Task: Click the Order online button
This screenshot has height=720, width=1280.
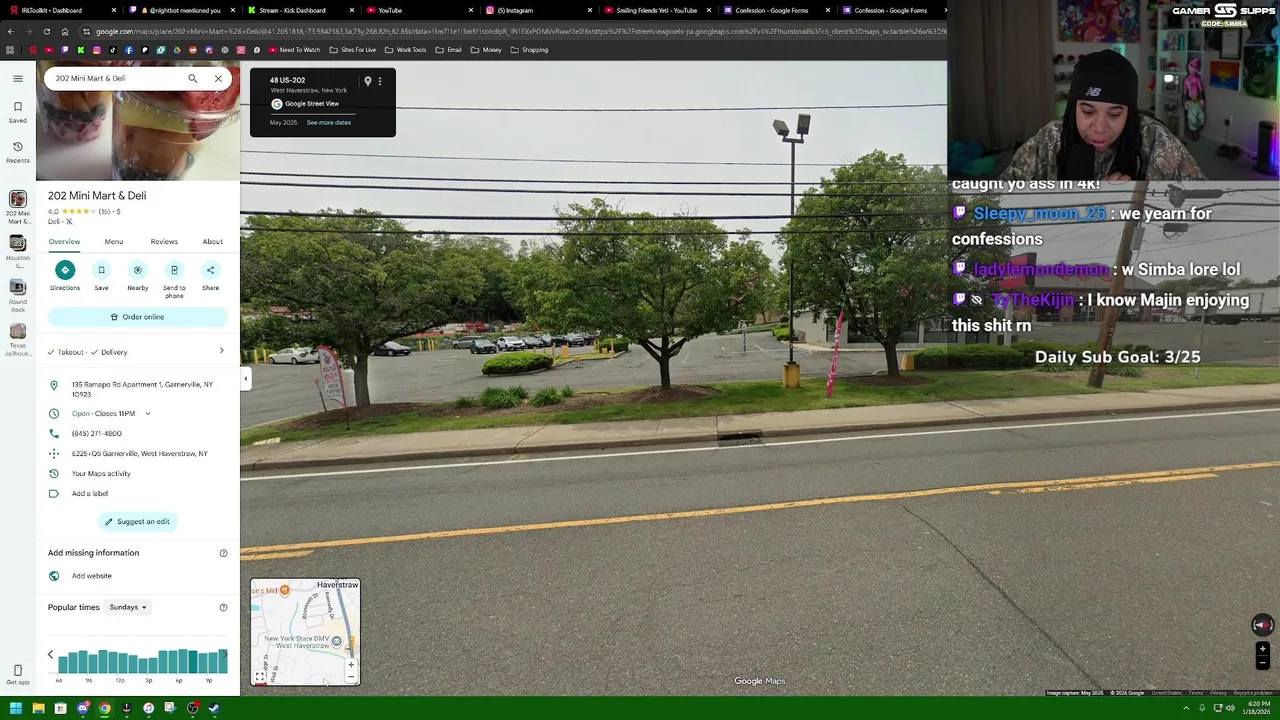Action: click(x=138, y=317)
